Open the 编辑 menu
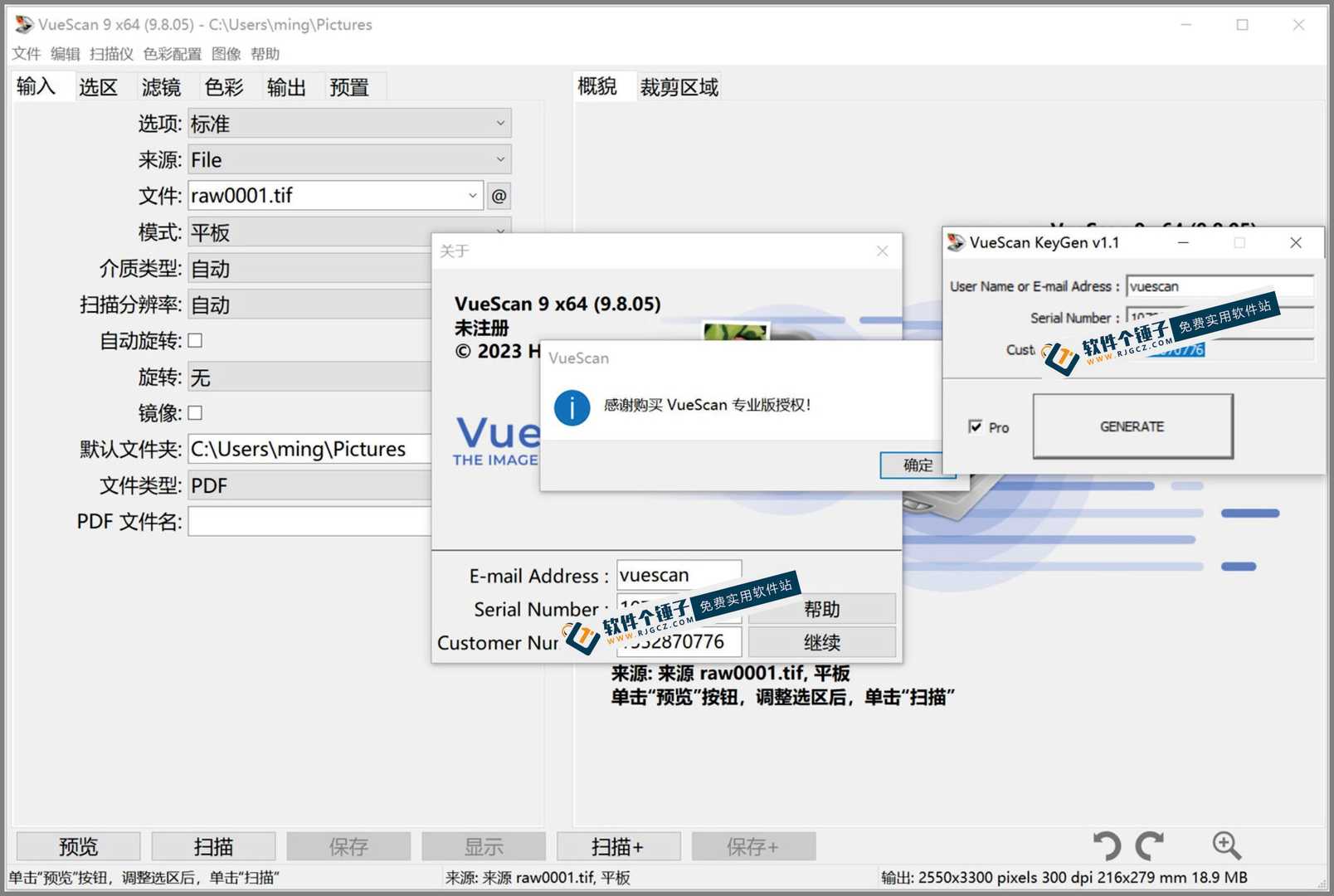This screenshot has width=1334, height=896. coord(66,54)
